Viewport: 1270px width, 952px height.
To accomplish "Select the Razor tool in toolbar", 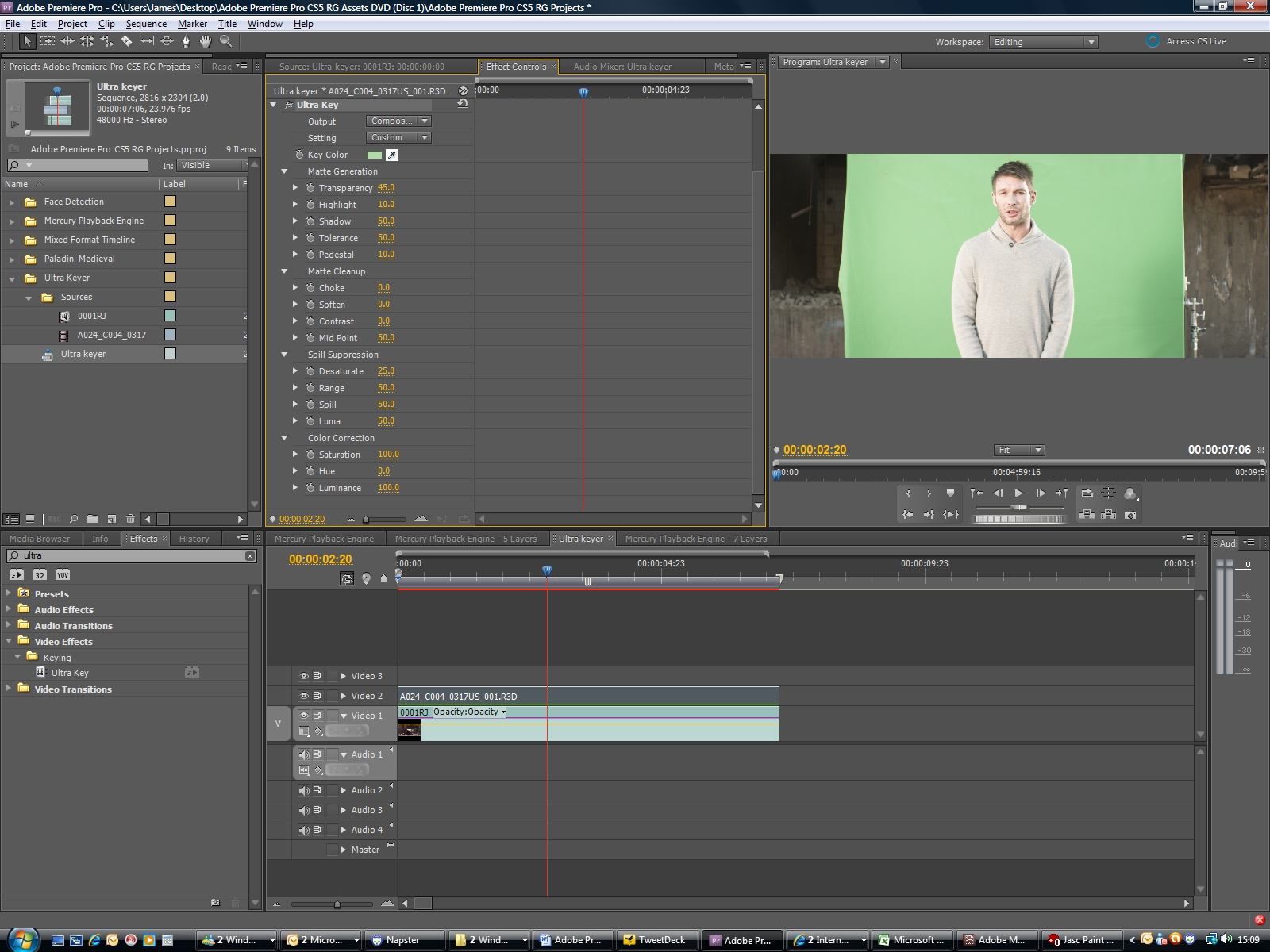I will (126, 41).
